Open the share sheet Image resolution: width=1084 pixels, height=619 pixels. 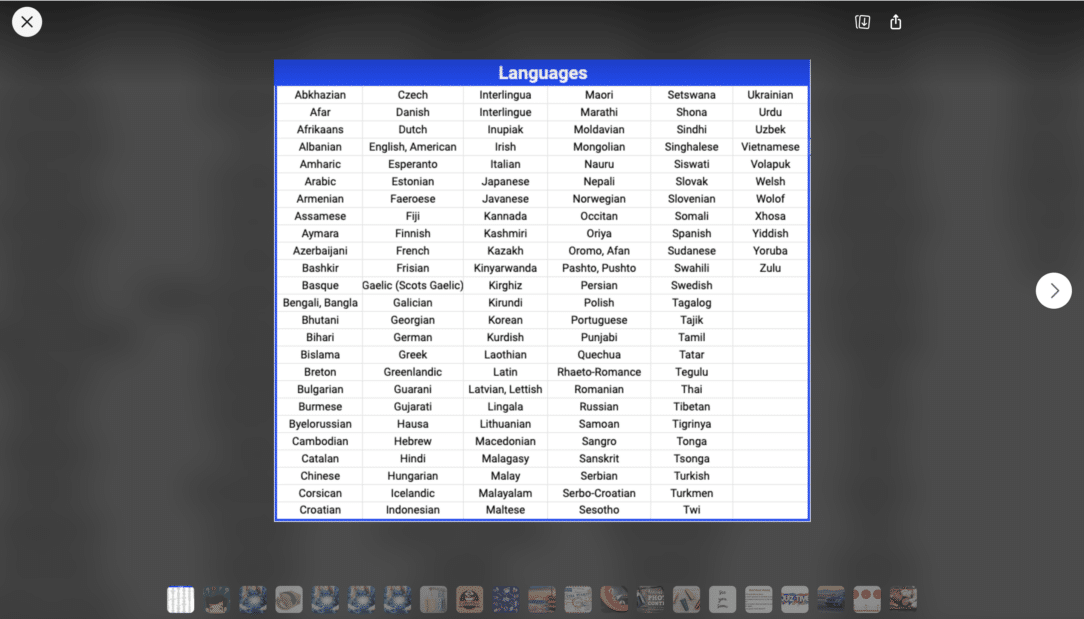[895, 21]
